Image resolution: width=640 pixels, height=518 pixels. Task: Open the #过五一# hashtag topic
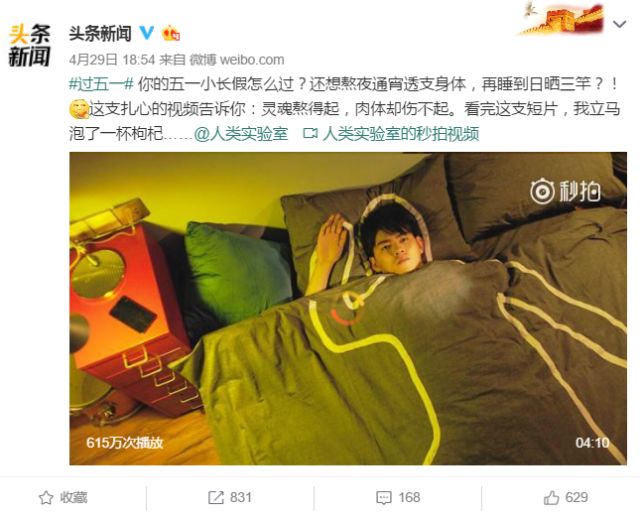click(x=101, y=84)
